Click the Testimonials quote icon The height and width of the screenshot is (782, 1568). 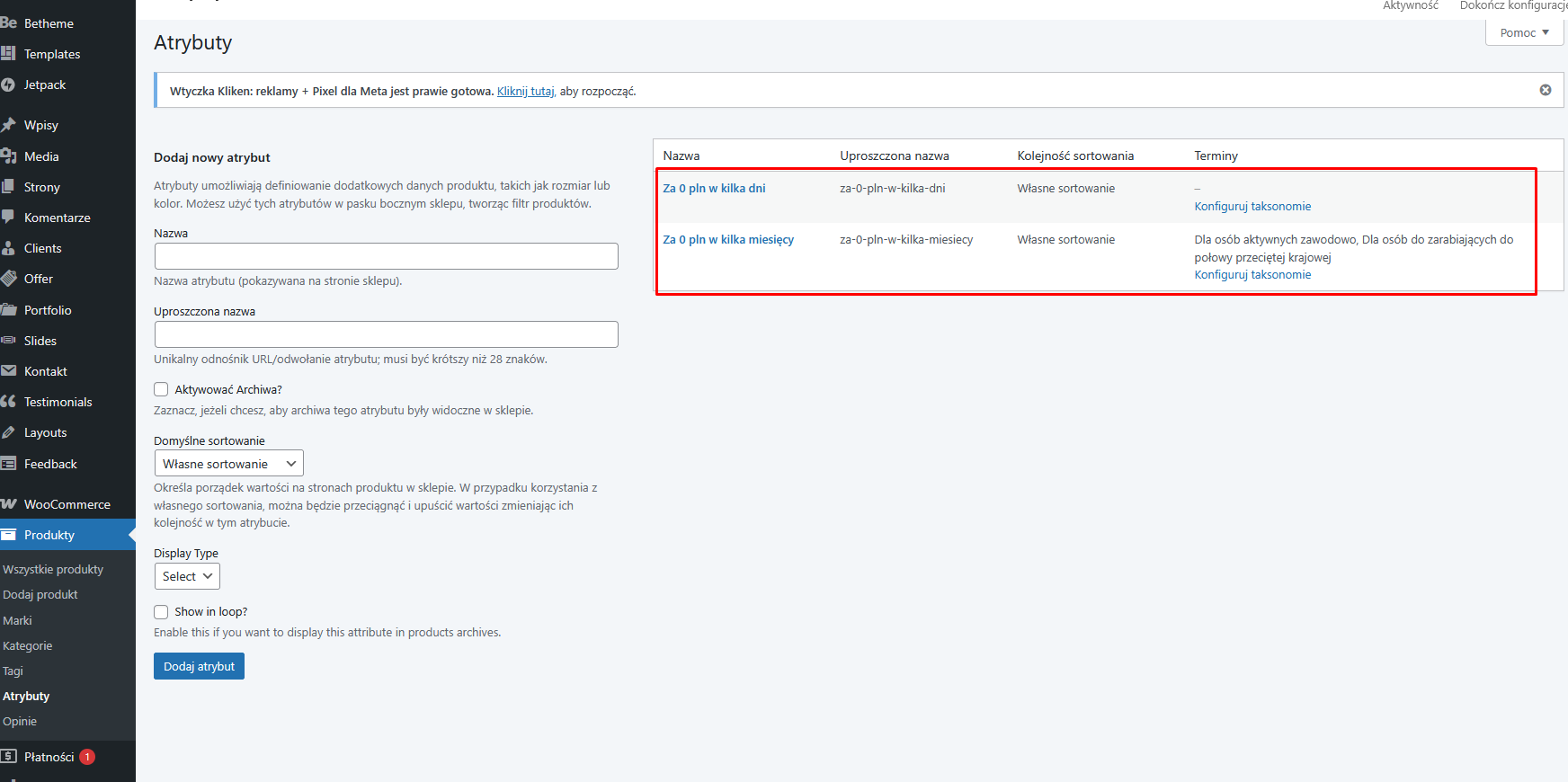pos(8,402)
